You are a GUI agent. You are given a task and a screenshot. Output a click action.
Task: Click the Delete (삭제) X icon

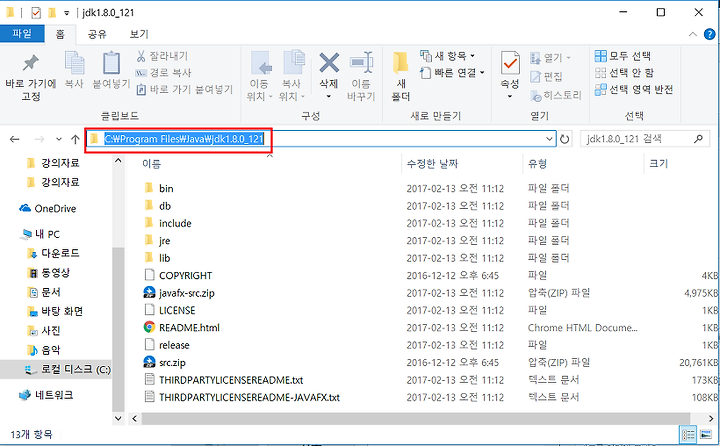tap(329, 63)
